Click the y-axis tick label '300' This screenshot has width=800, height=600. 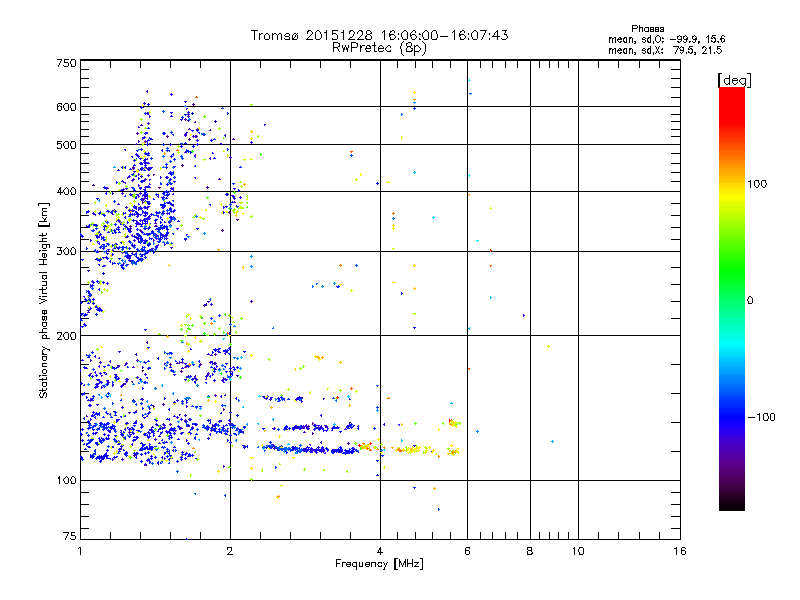[x=66, y=252]
